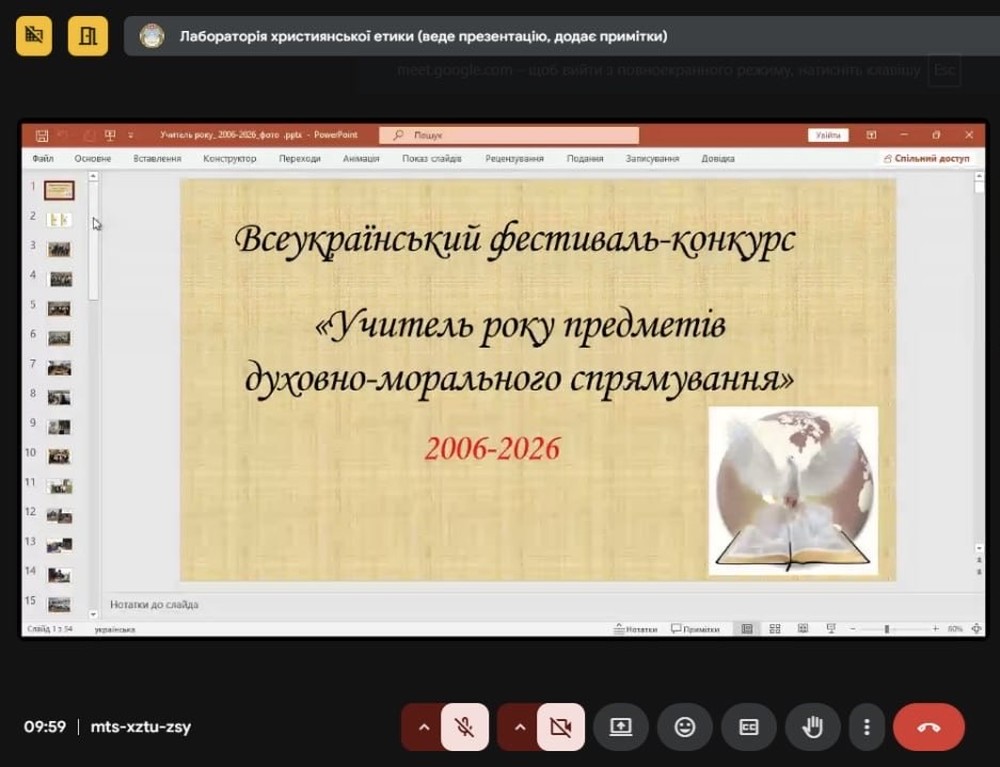This screenshot has width=1000, height=767.
Task: Click the Спільний доступ share button
Action: point(926,158)
